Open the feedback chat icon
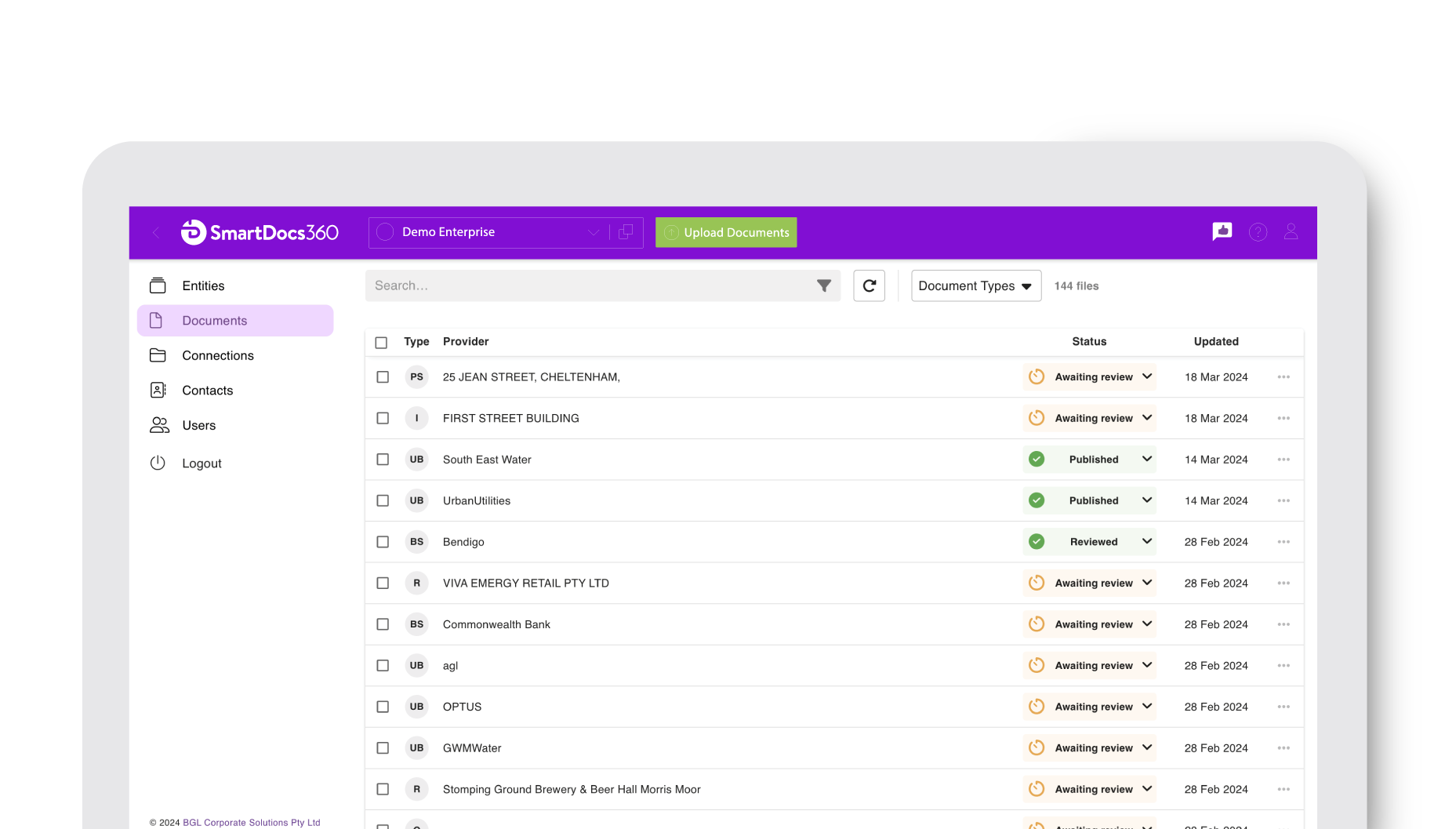This screenshot has width=1456, height=829. 1222,232
